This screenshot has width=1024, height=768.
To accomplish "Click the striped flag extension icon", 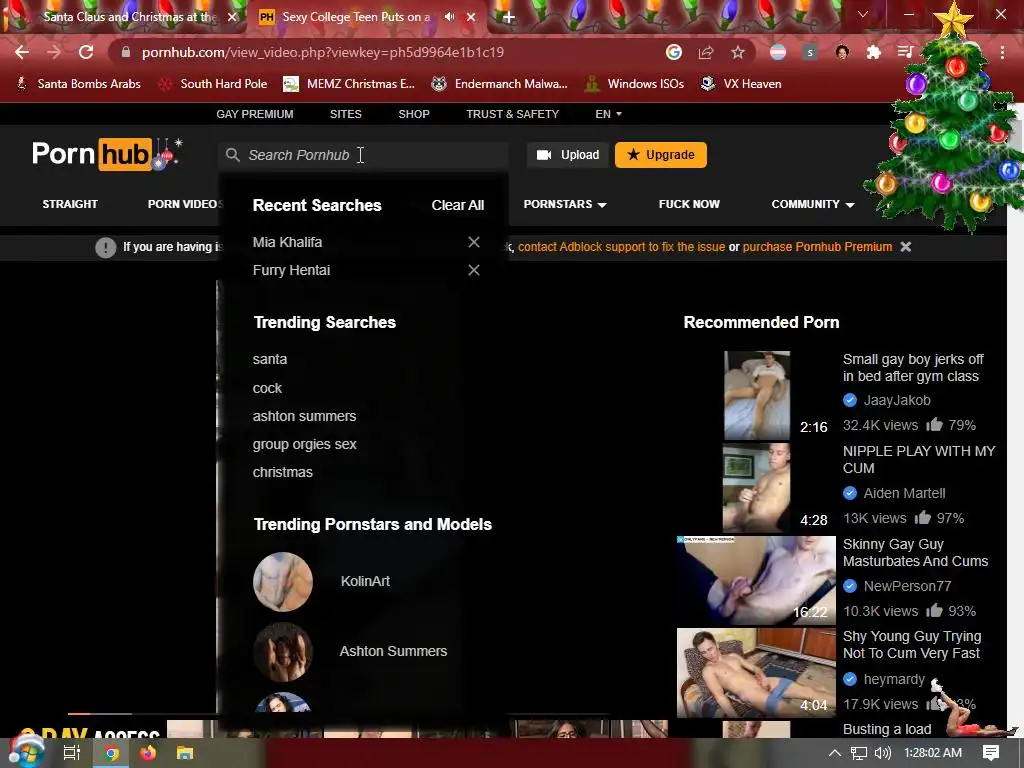I will [778, 52].
